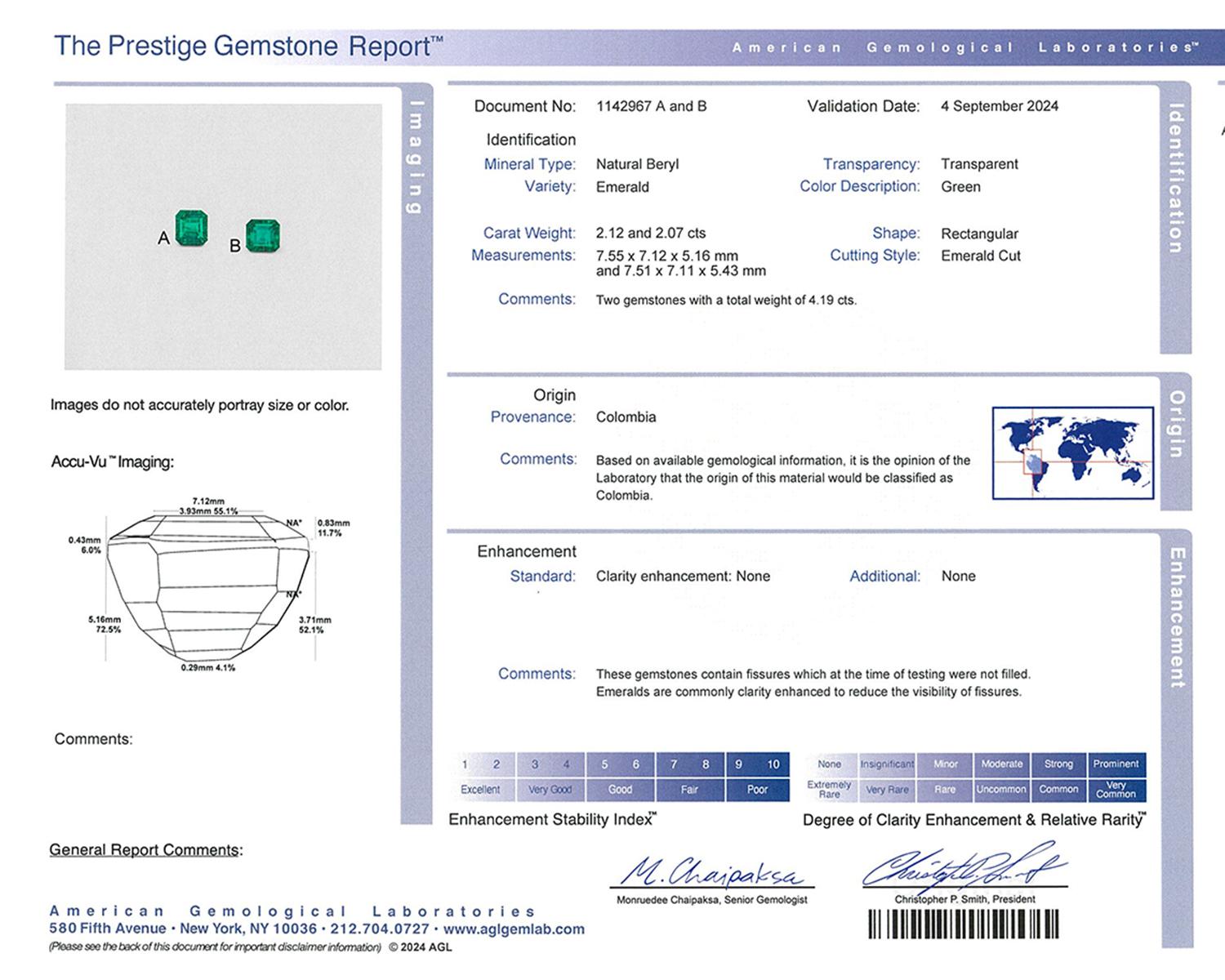Click the Strong clarity enhancement cell
Image resolution: width=1225 pixels, height=980 pixels.
(1058, 764)
